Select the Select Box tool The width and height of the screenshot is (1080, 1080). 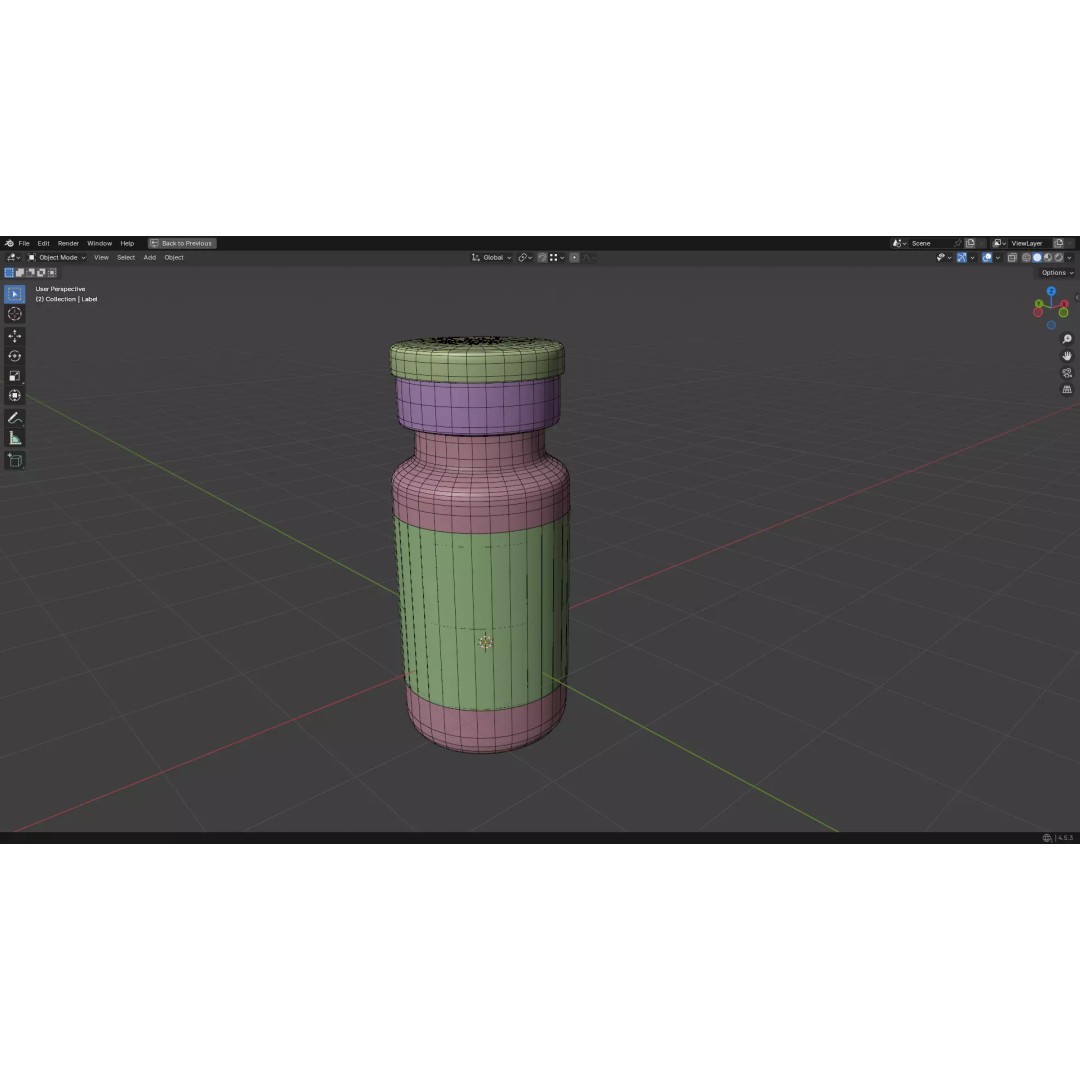(x=14, y=294)
